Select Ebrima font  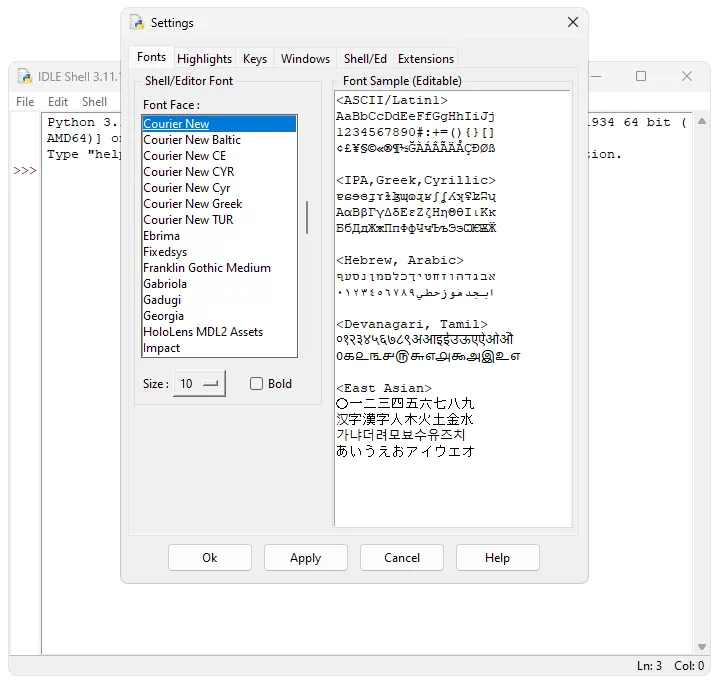pos(219,236)
